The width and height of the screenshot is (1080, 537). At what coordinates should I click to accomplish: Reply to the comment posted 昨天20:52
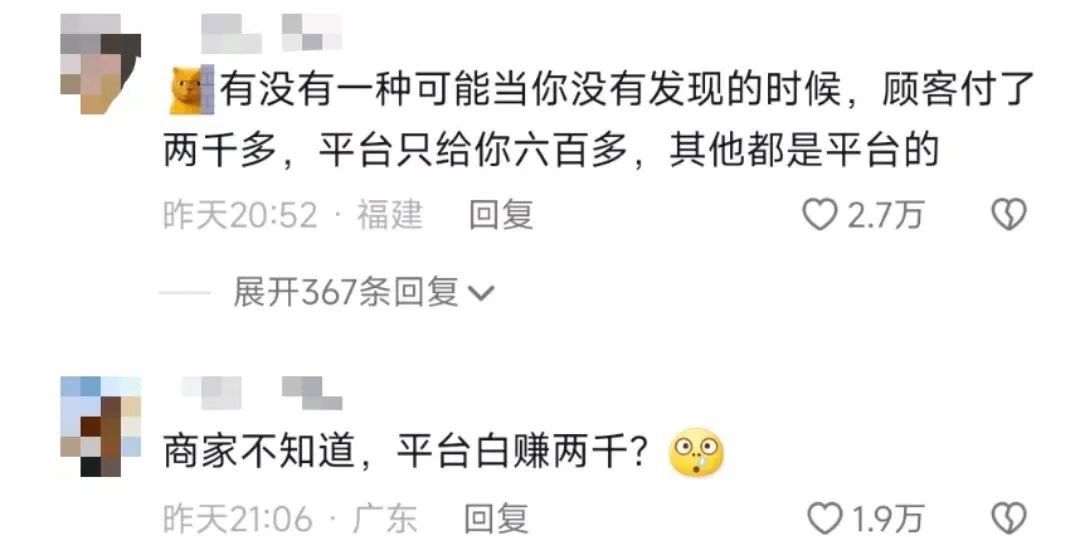click(501, 215)
